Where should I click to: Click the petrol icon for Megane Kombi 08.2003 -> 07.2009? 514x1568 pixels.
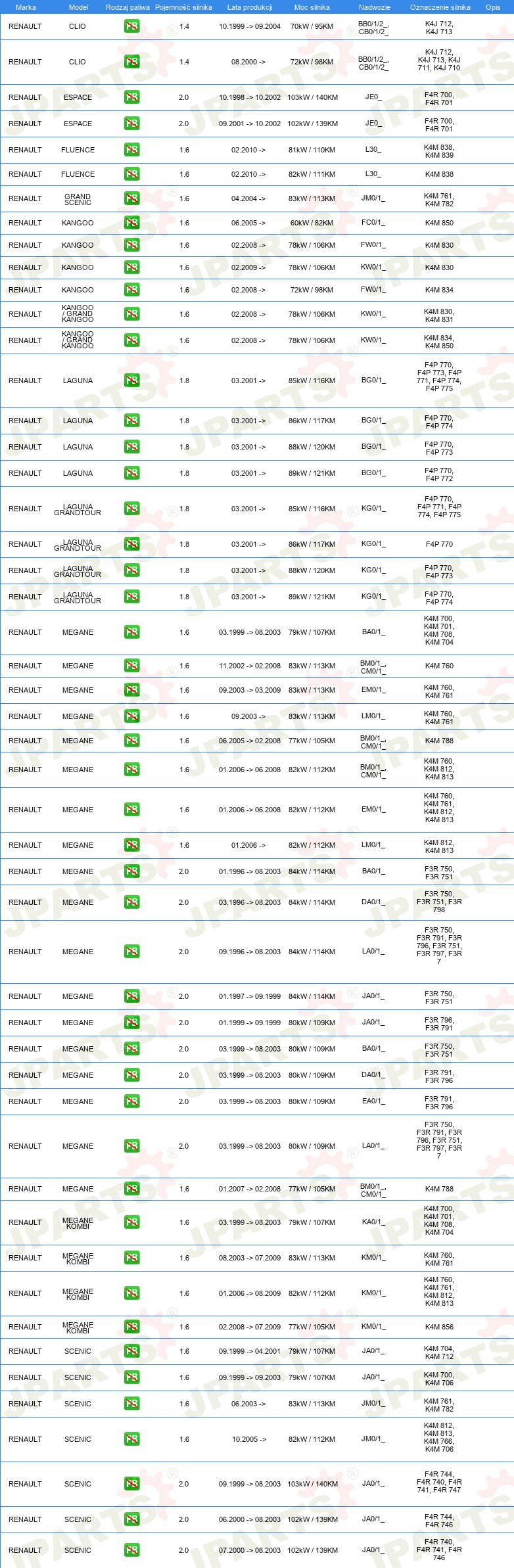point(132,1258)
